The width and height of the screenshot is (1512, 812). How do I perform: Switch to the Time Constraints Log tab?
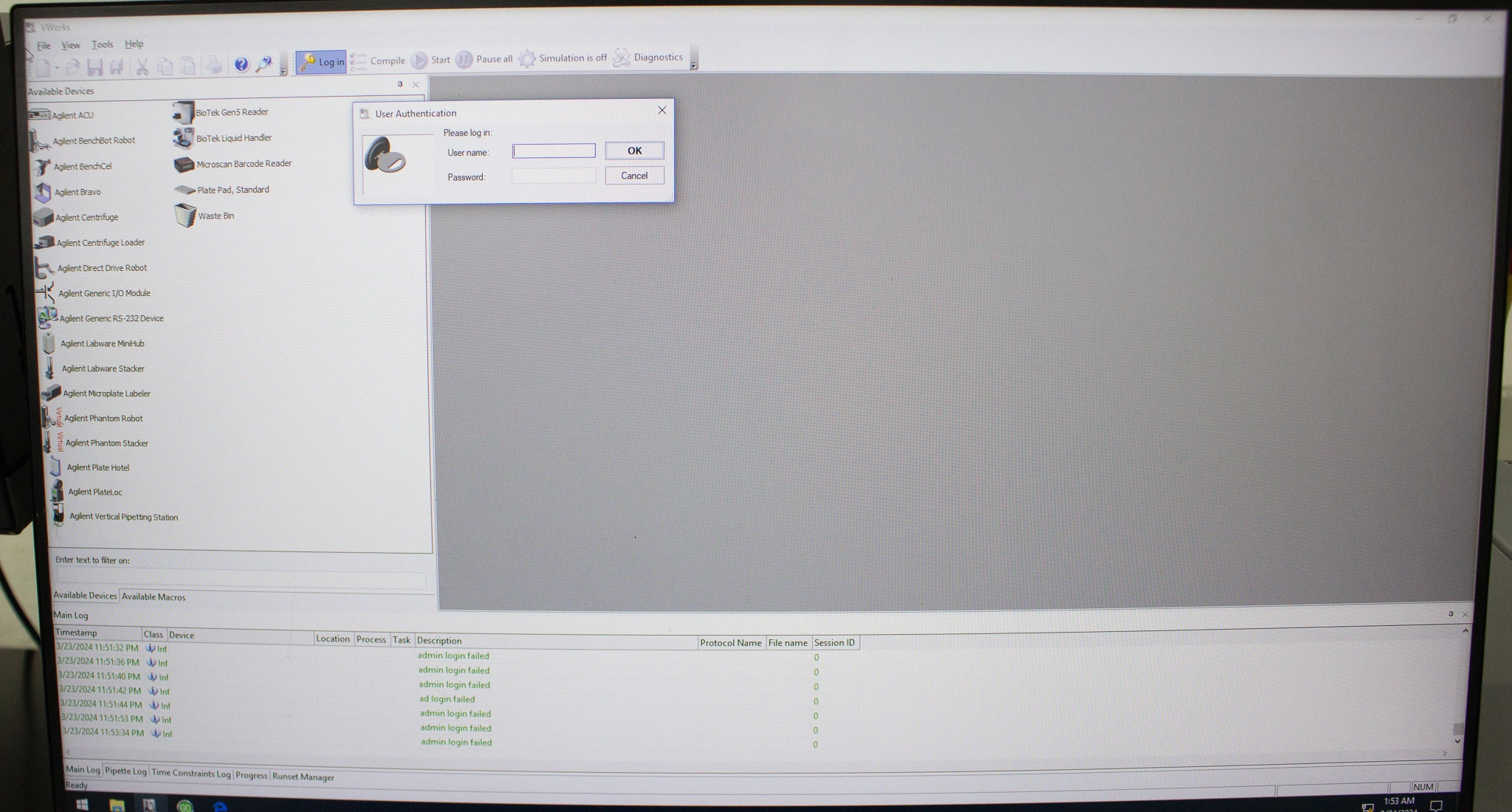pos(190,774)
